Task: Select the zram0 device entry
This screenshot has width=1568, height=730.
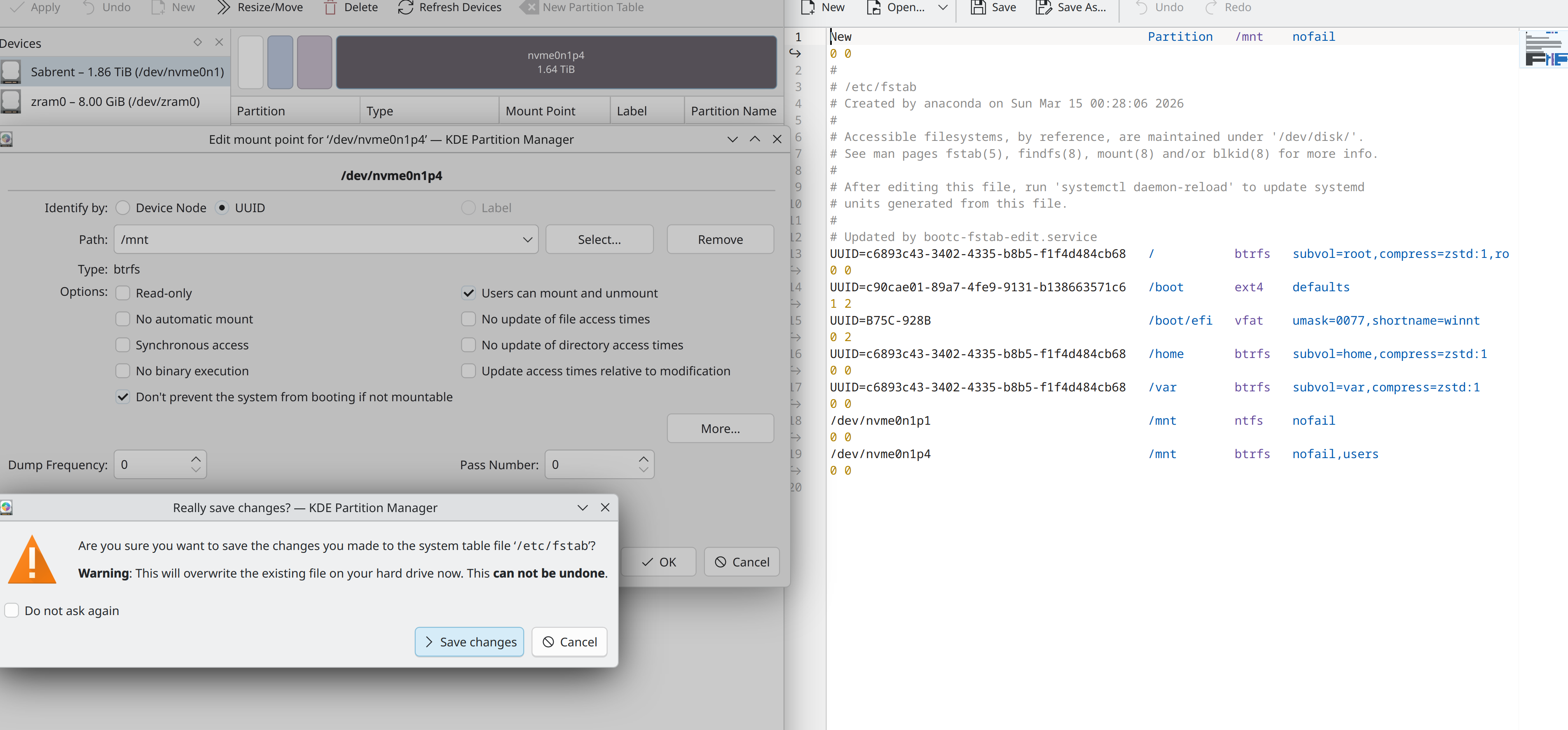Action: click(x=115, y=102)
